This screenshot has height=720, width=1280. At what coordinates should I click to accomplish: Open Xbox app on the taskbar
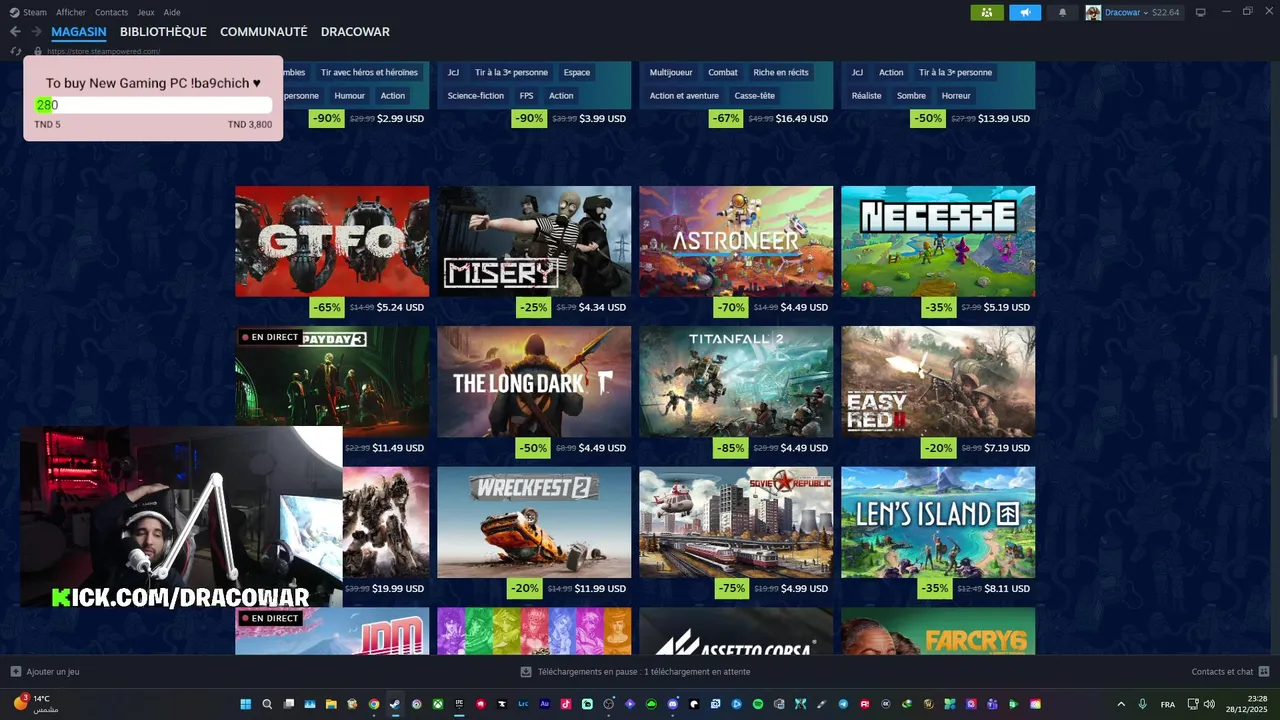pos(438,704)
